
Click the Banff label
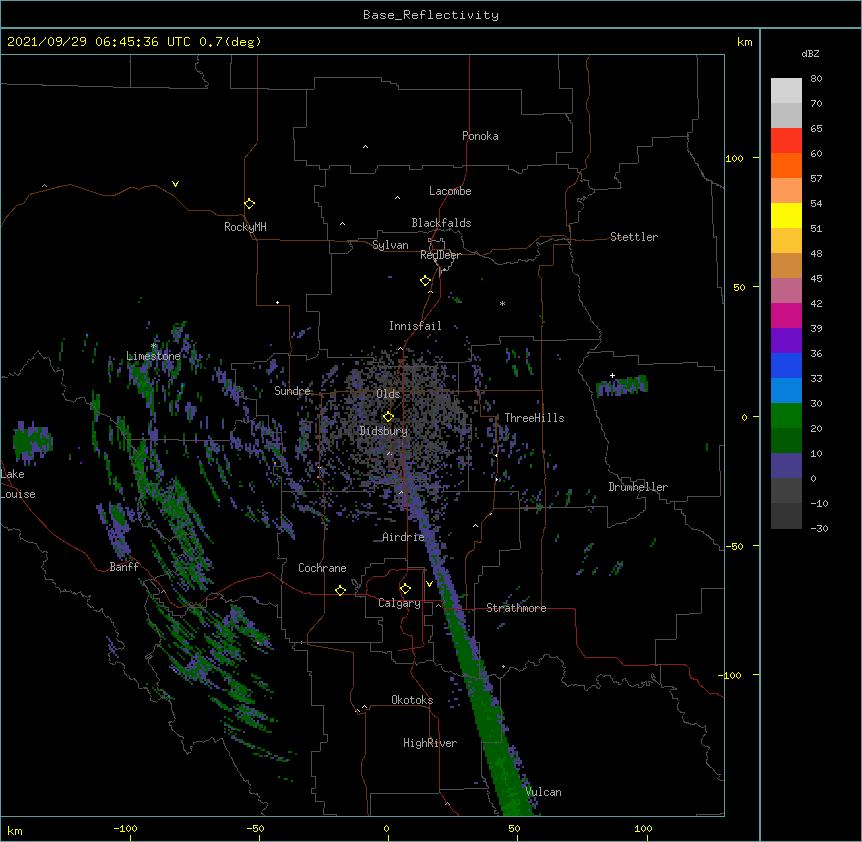coord(124,567)
